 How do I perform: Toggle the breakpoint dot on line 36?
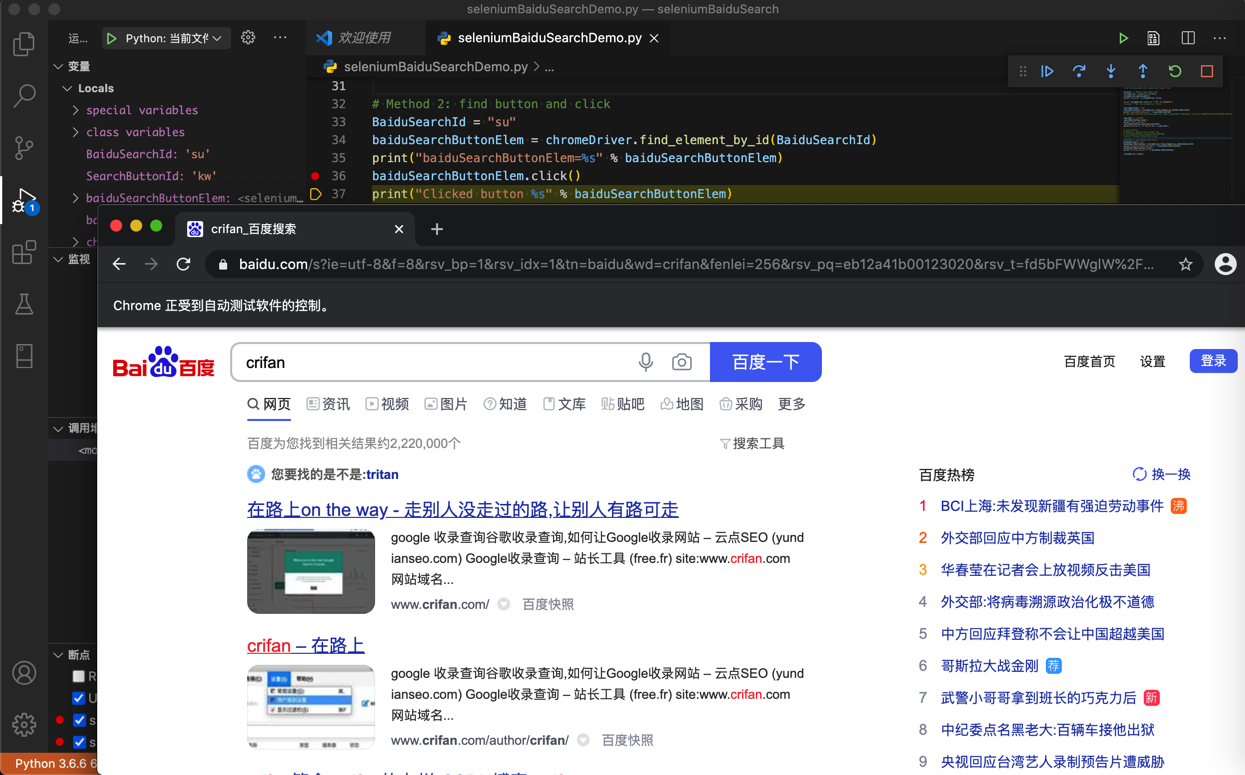pyautogui.click(x=315, y=176)
